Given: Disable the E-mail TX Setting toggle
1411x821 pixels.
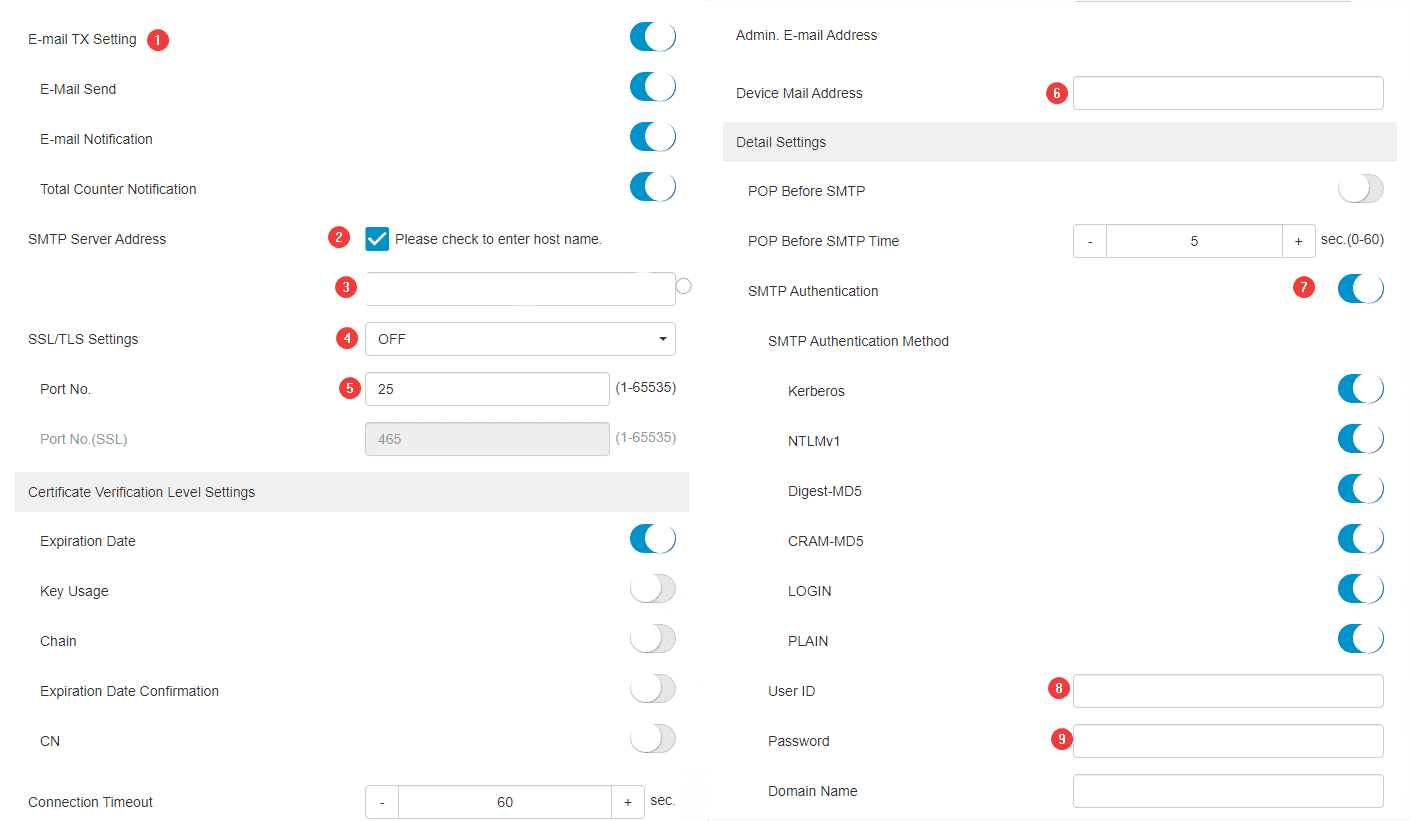Looking at the screenshot, I should pos(652,36).
